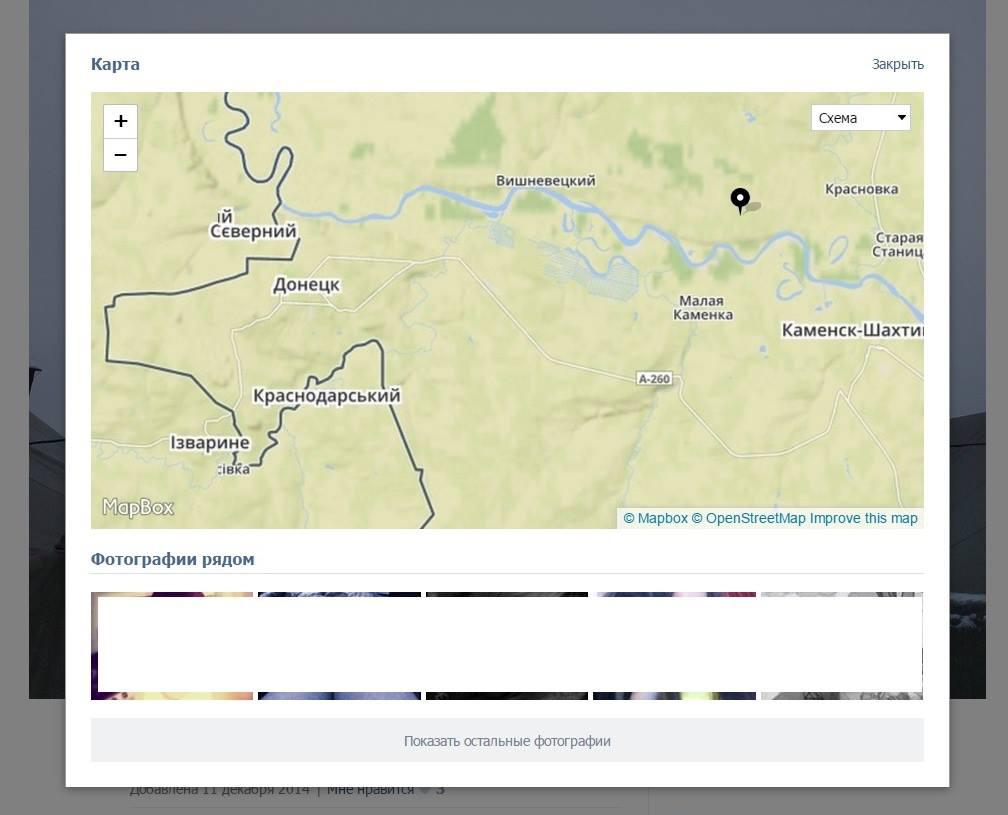
Task: Click the Краснодарський label on the map
Action: [x=327, y=396]
